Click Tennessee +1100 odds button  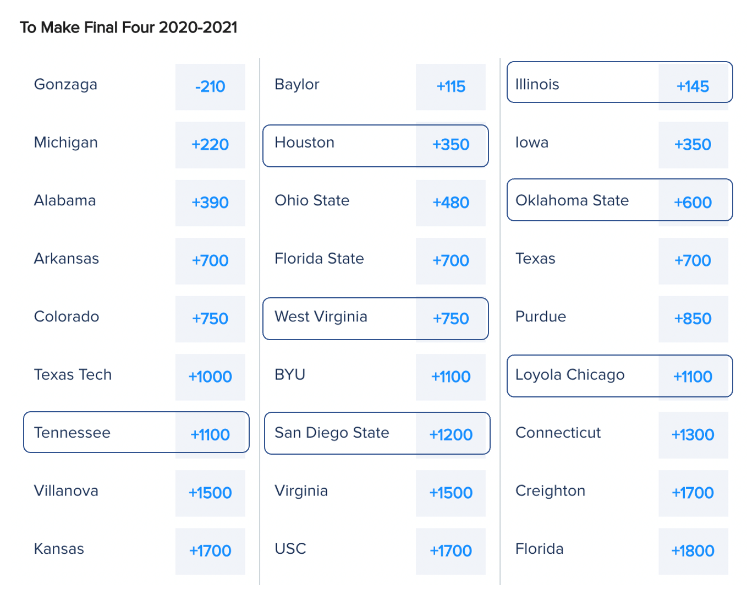[x=210, y=435]
